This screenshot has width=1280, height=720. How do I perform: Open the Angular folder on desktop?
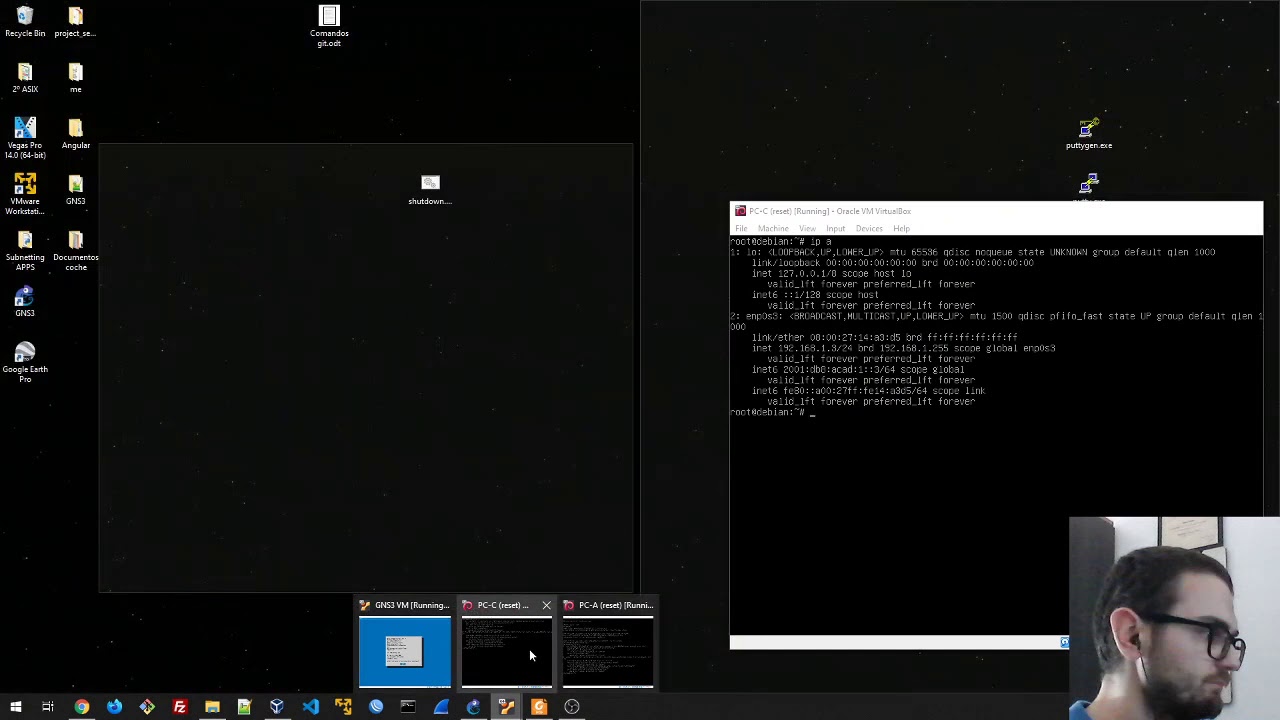coord(75,133)
